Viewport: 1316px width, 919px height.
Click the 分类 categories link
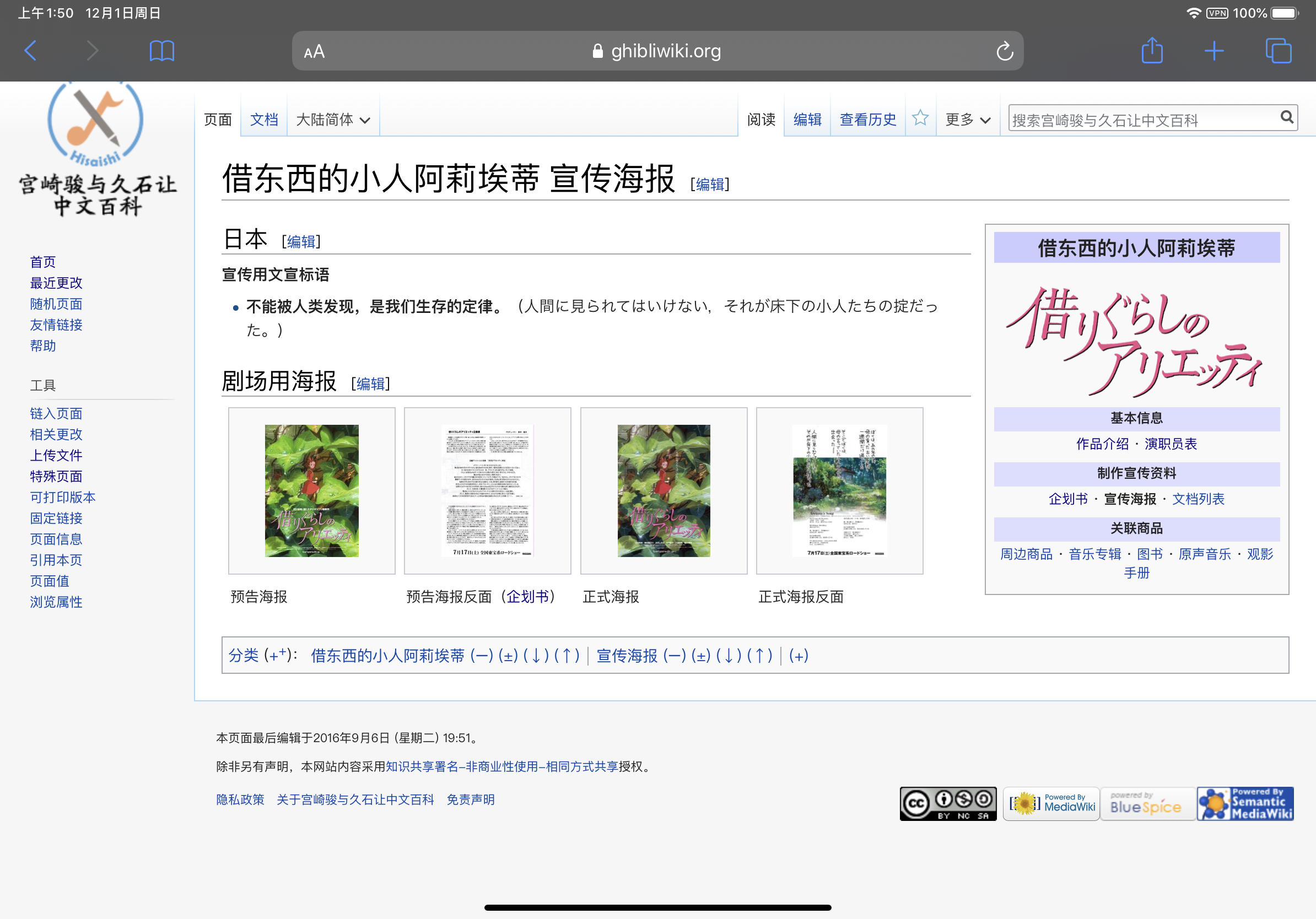(x=244, y=655)
